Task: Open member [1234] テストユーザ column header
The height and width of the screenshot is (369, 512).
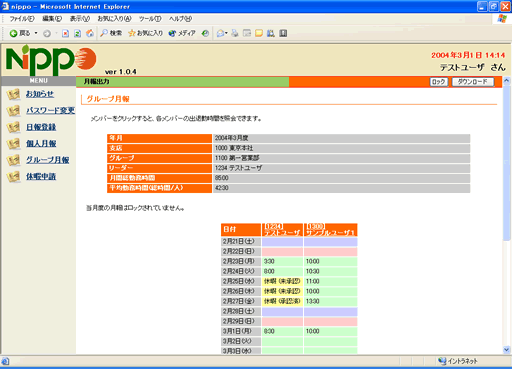Action: [x=282, y=230]
